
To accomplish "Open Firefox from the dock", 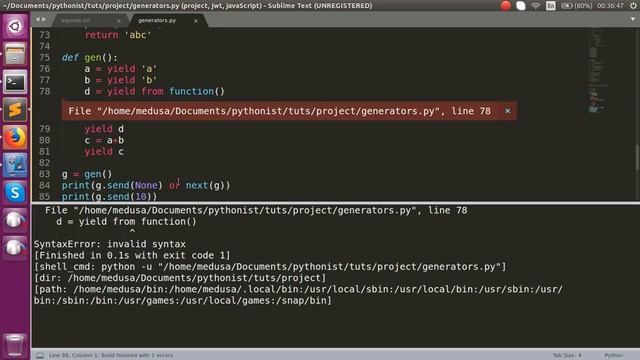I will (x=15, y=137).
